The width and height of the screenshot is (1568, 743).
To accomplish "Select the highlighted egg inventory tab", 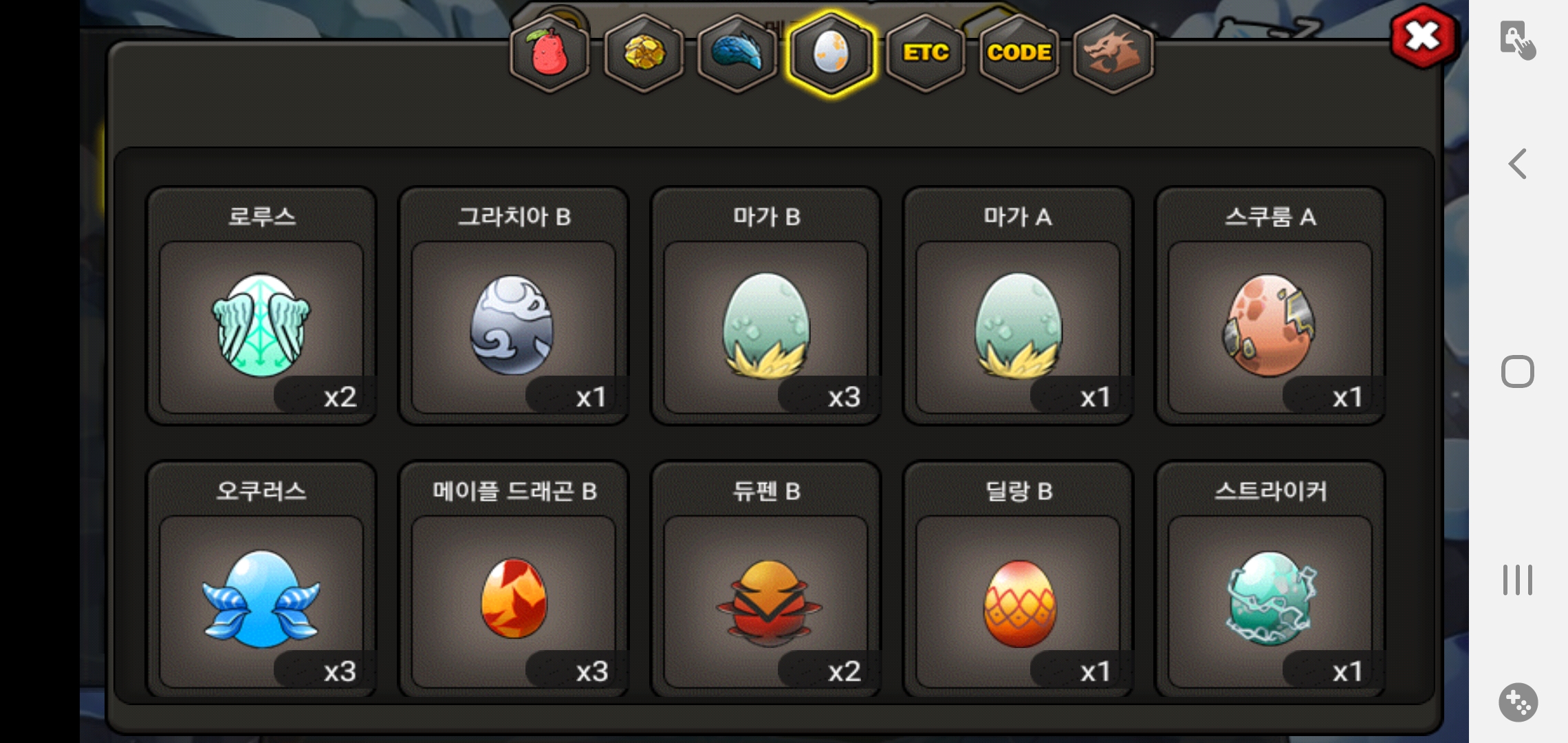I will [x=831, y=54].
